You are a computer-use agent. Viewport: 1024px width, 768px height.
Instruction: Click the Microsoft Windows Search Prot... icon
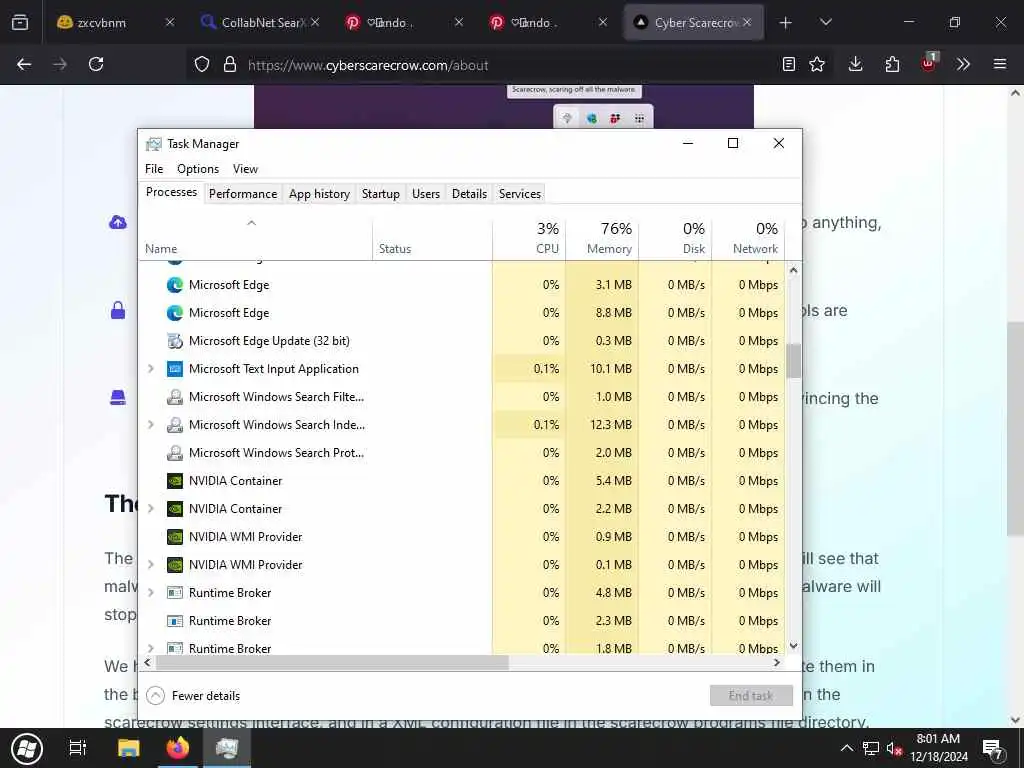174,453
